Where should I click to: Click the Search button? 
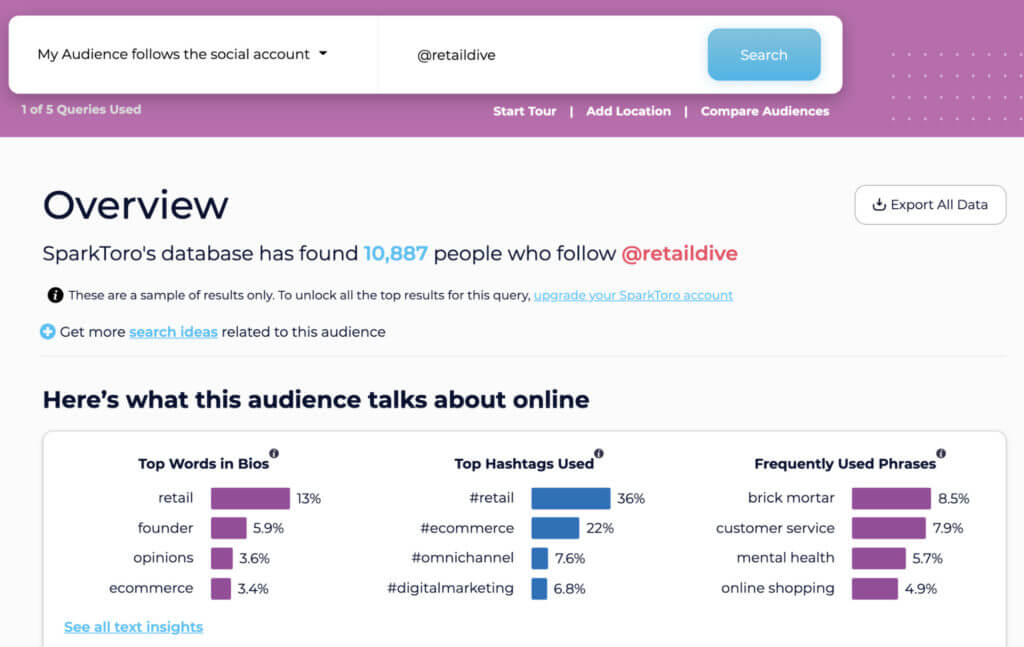coord(764,55)
